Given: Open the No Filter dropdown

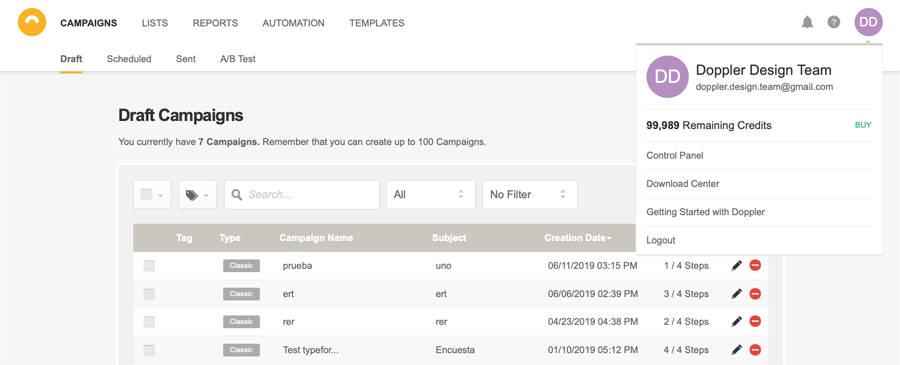Looking at the screenshot, I should (530, 195).
